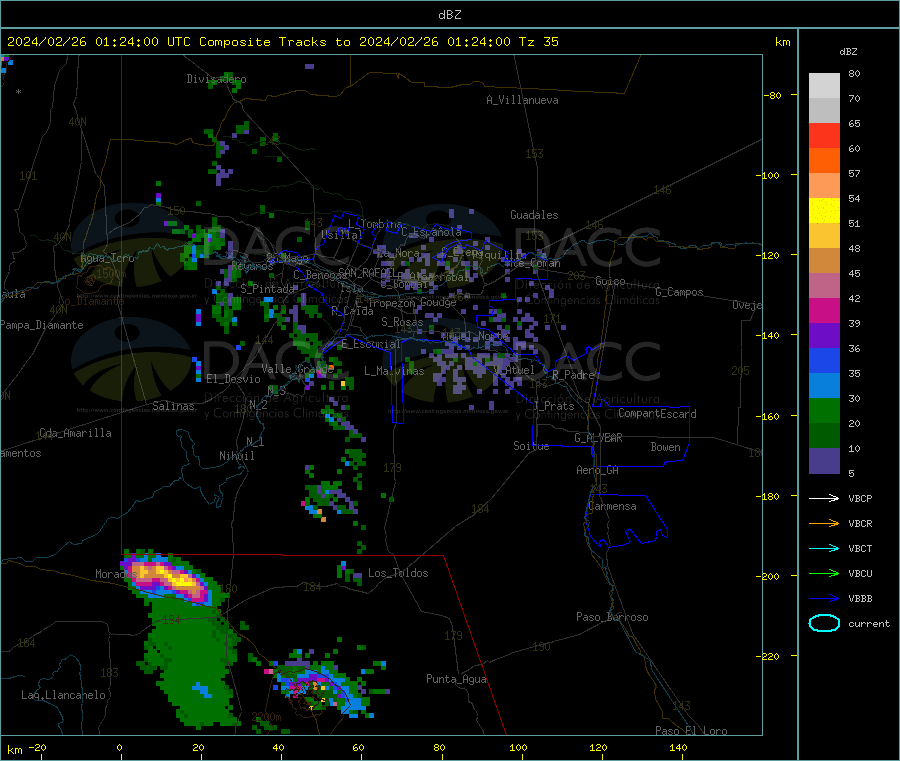Click the Guadales place label
This screenshot has width=900, height=761.
coord(534,215)
